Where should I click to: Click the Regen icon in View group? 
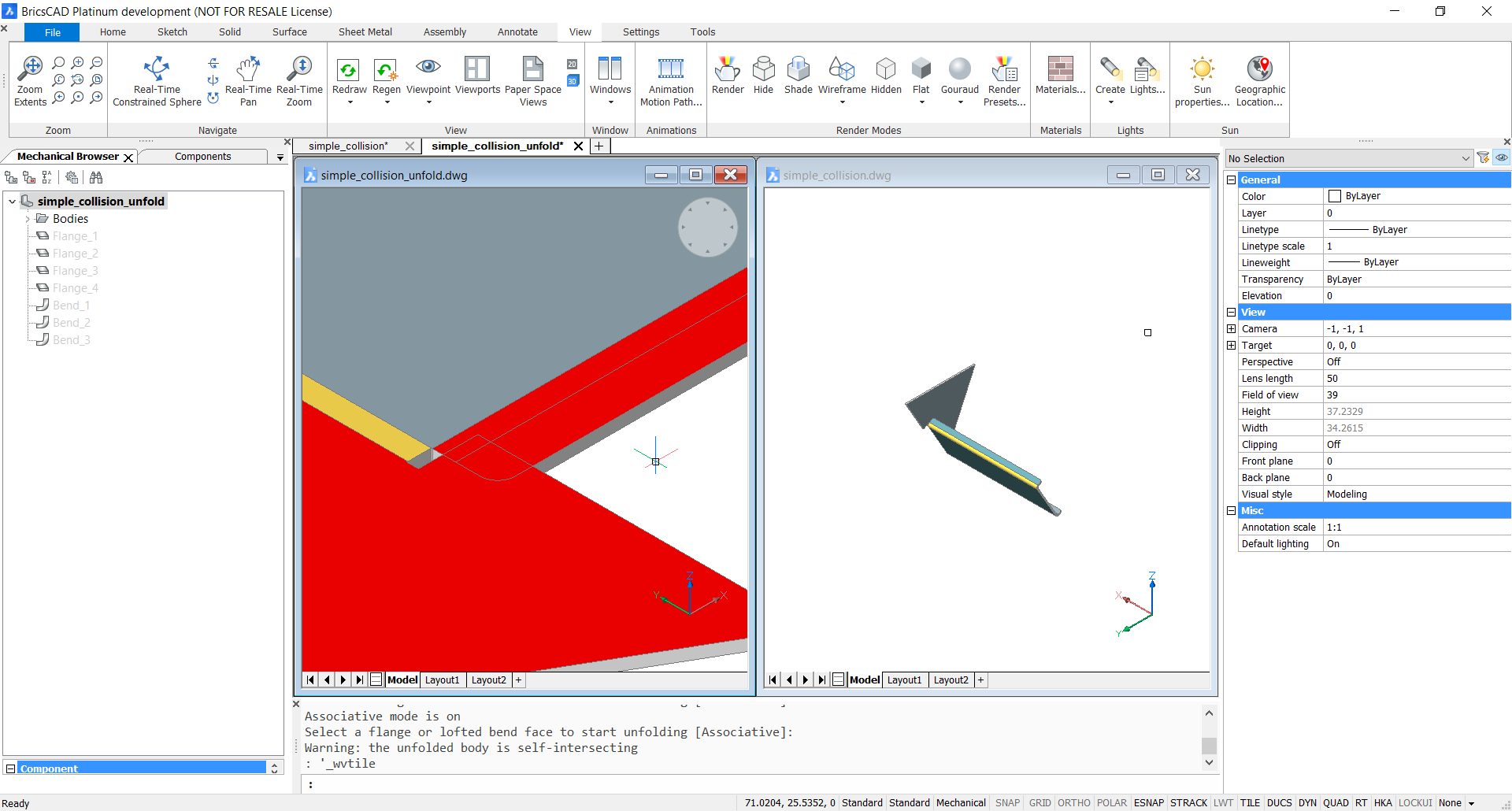click(386, 71)
